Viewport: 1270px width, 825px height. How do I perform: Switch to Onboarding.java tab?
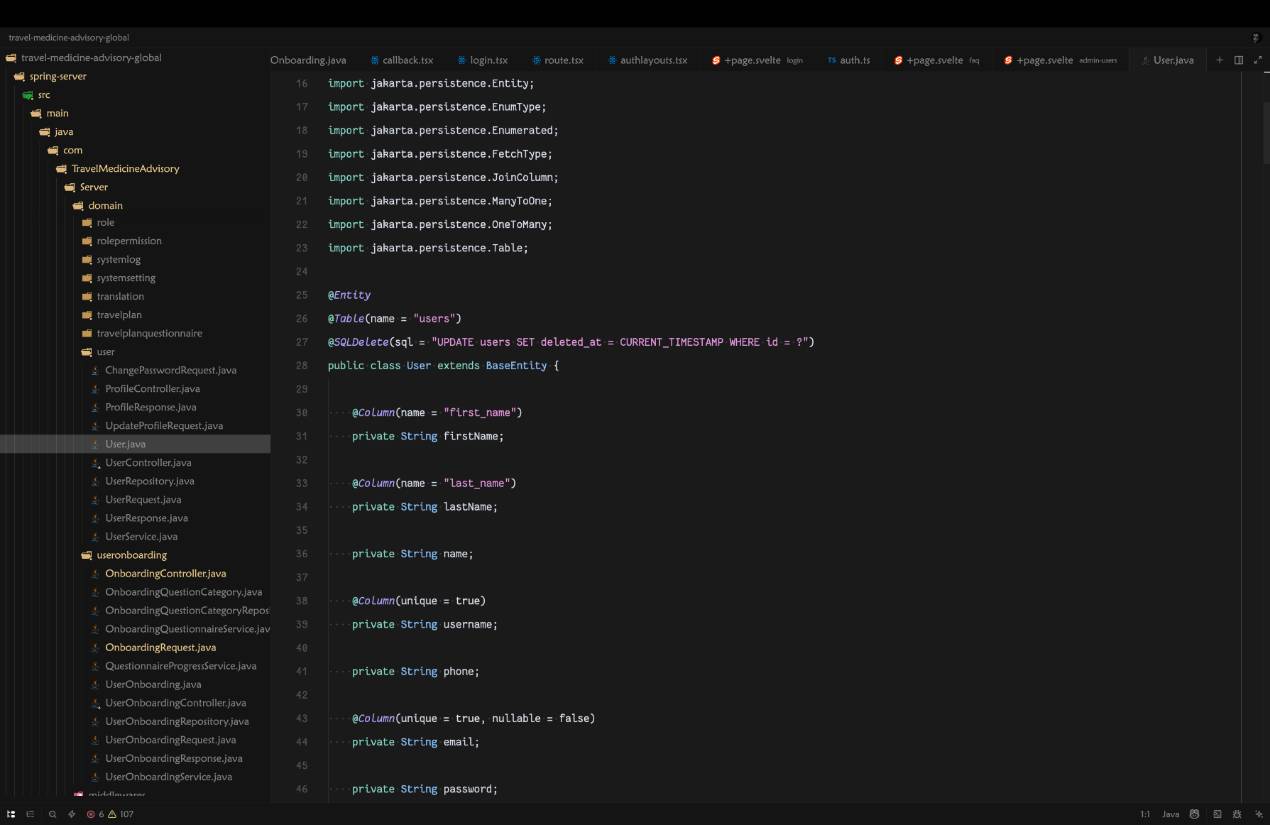tap(308, 60)
